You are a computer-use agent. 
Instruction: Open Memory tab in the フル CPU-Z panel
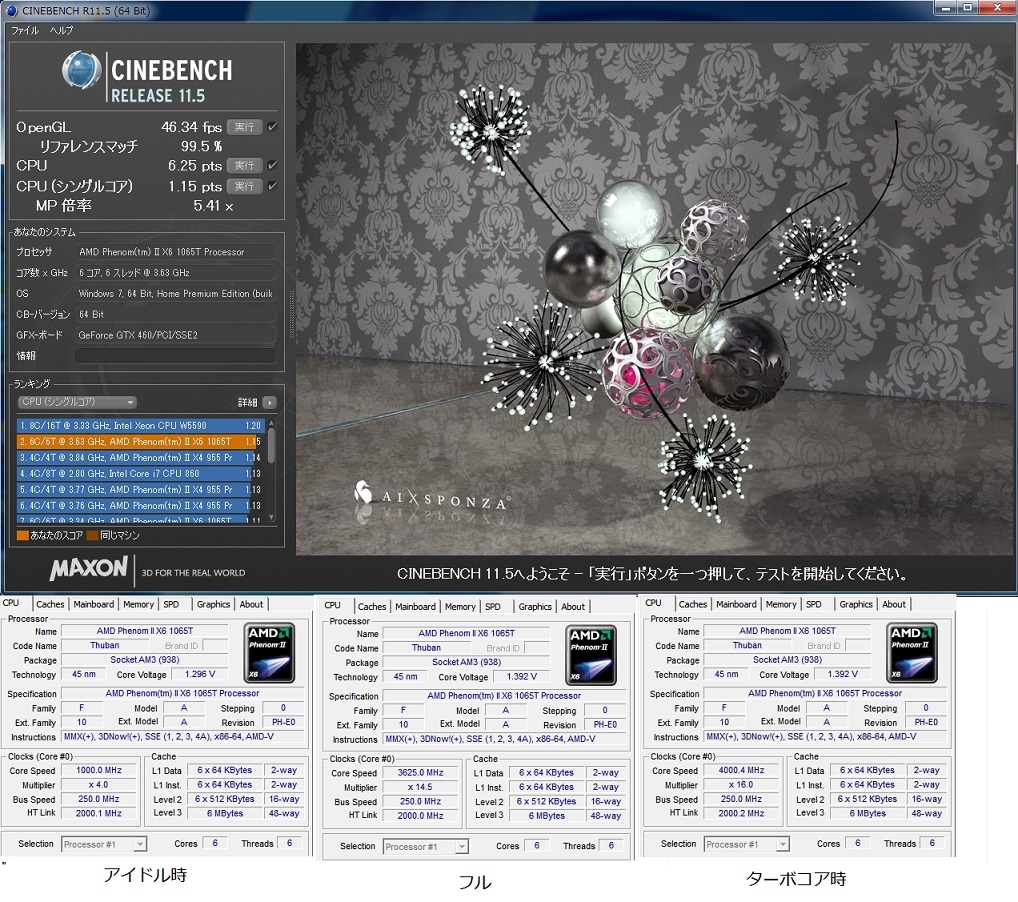[460, 607]
